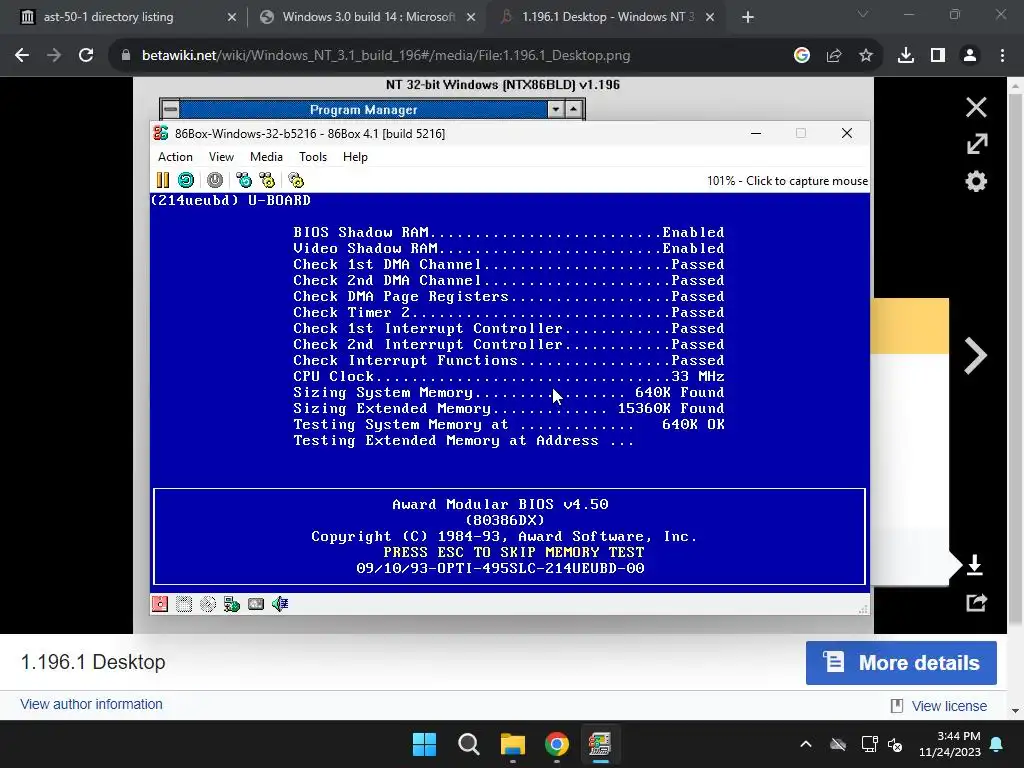Click the red floppy drive status icon
1024x768 pixels.
(x=160, y=604)
